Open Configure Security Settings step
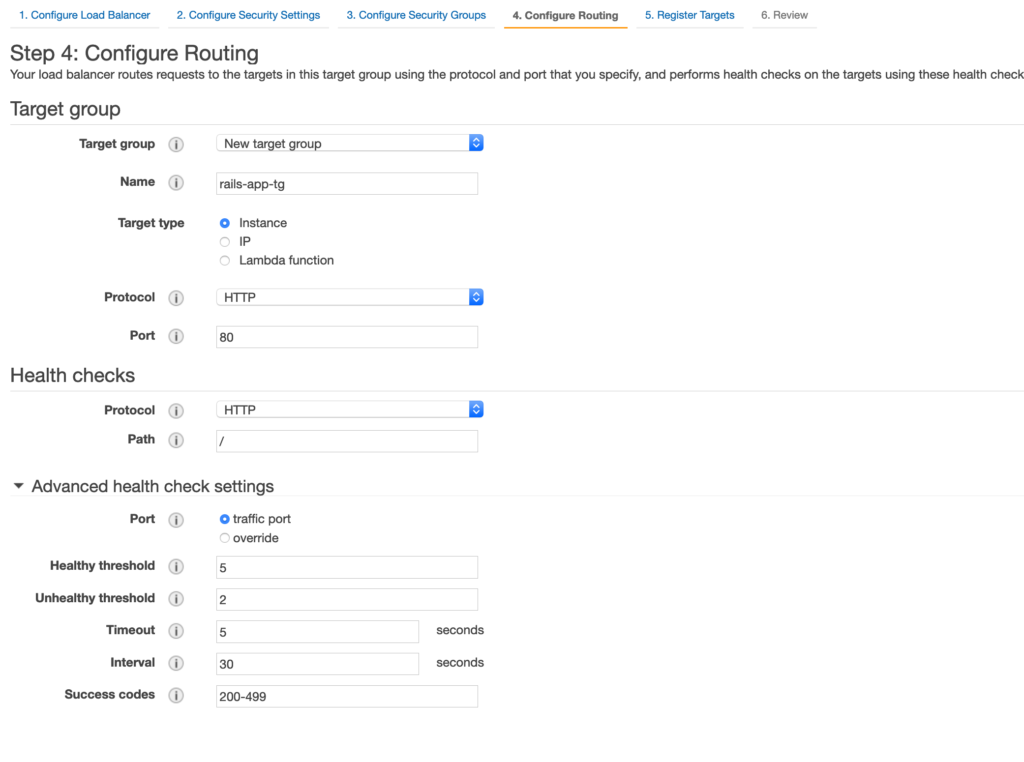The width and height of the screenshot is (1024, 762). pyautogui.click(x=248, y=15)
